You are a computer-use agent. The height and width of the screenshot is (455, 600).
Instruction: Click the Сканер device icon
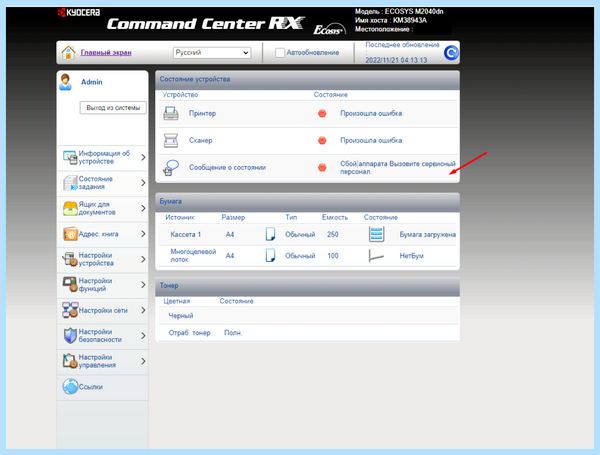pyautogui.click(x=171, y=140)
